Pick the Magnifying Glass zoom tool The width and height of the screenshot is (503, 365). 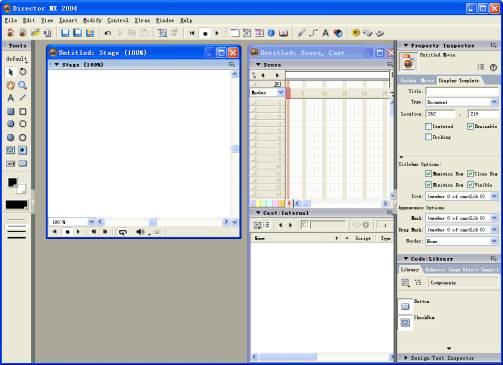[23, 85]
